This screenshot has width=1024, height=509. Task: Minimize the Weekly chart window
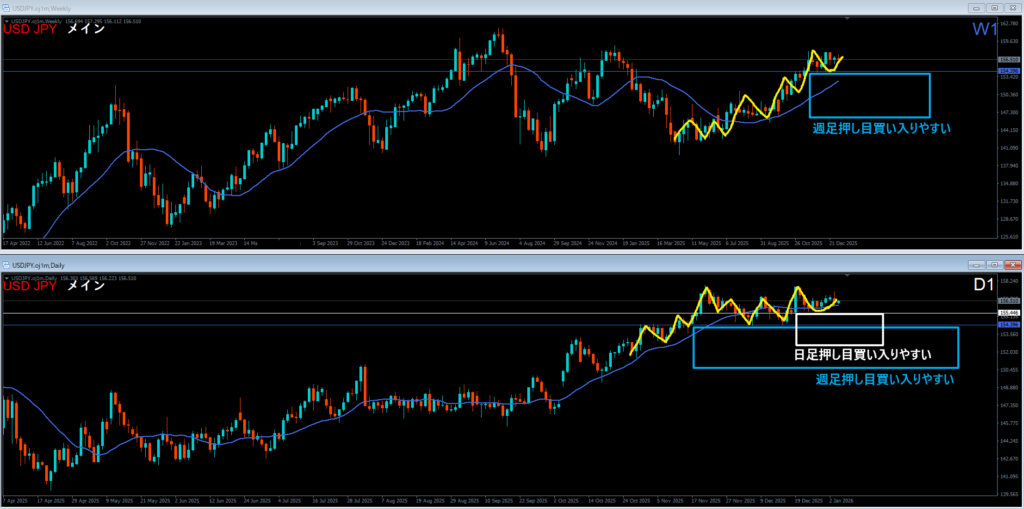pyautogui.click(x=976, y=8)
